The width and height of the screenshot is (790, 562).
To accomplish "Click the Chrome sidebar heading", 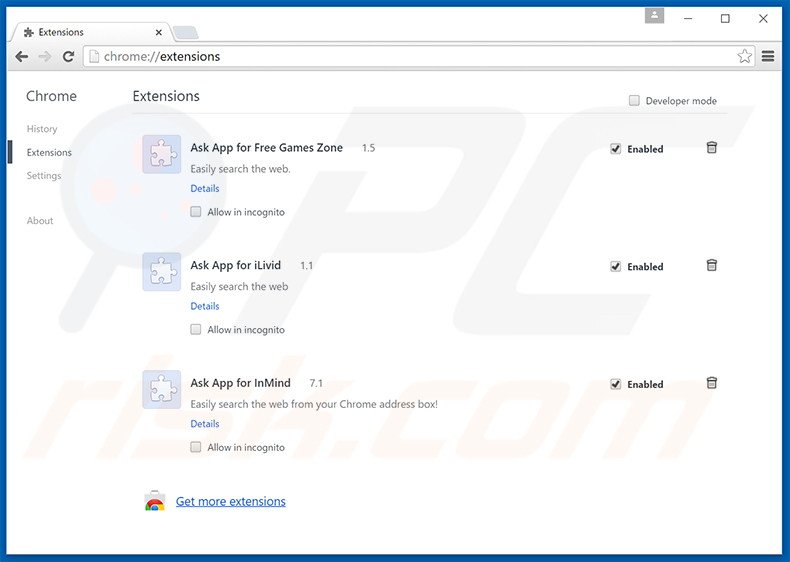I will click(51, 96).
